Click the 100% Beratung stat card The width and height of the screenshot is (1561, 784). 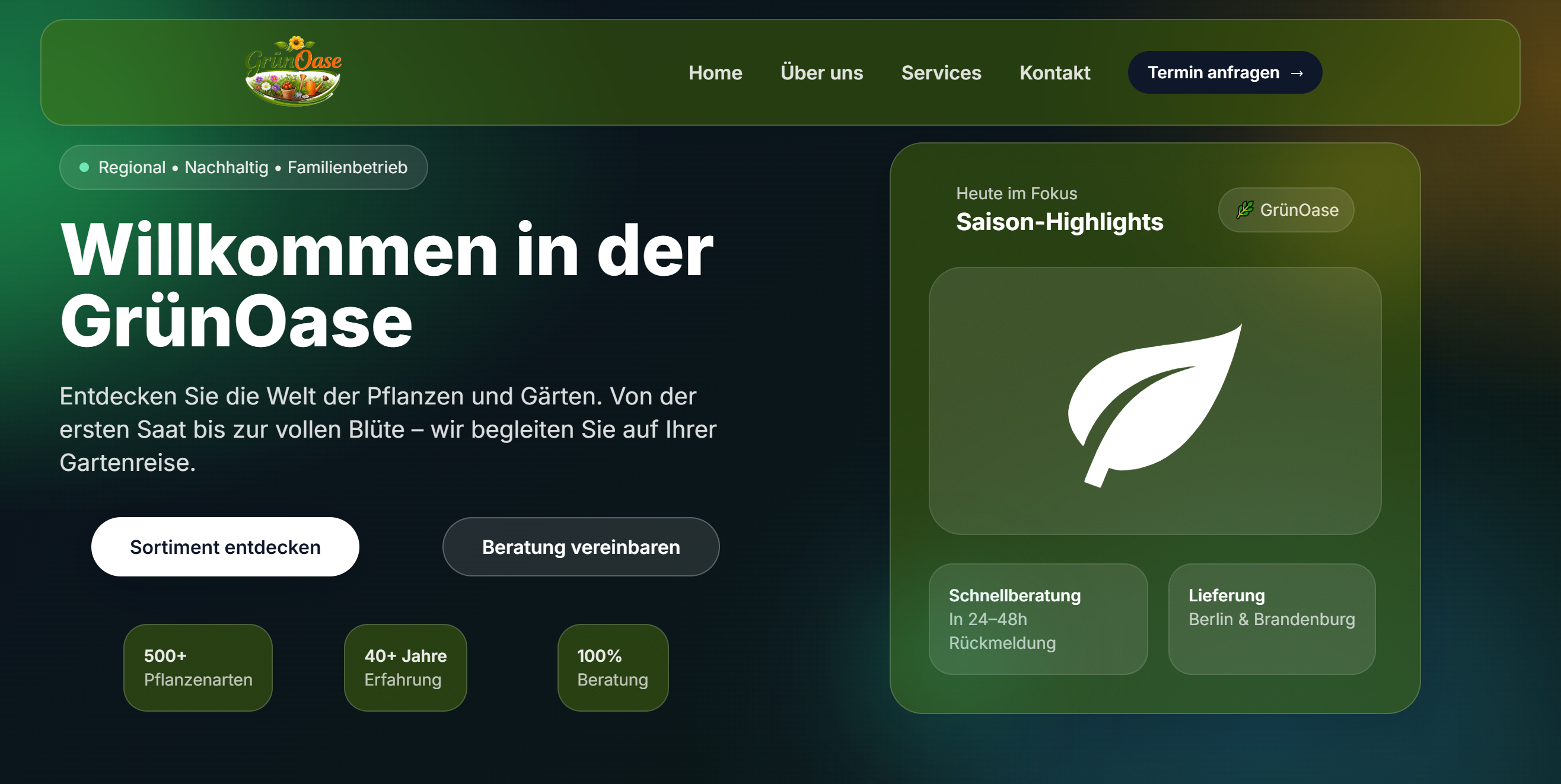click(x=612, y=667)
